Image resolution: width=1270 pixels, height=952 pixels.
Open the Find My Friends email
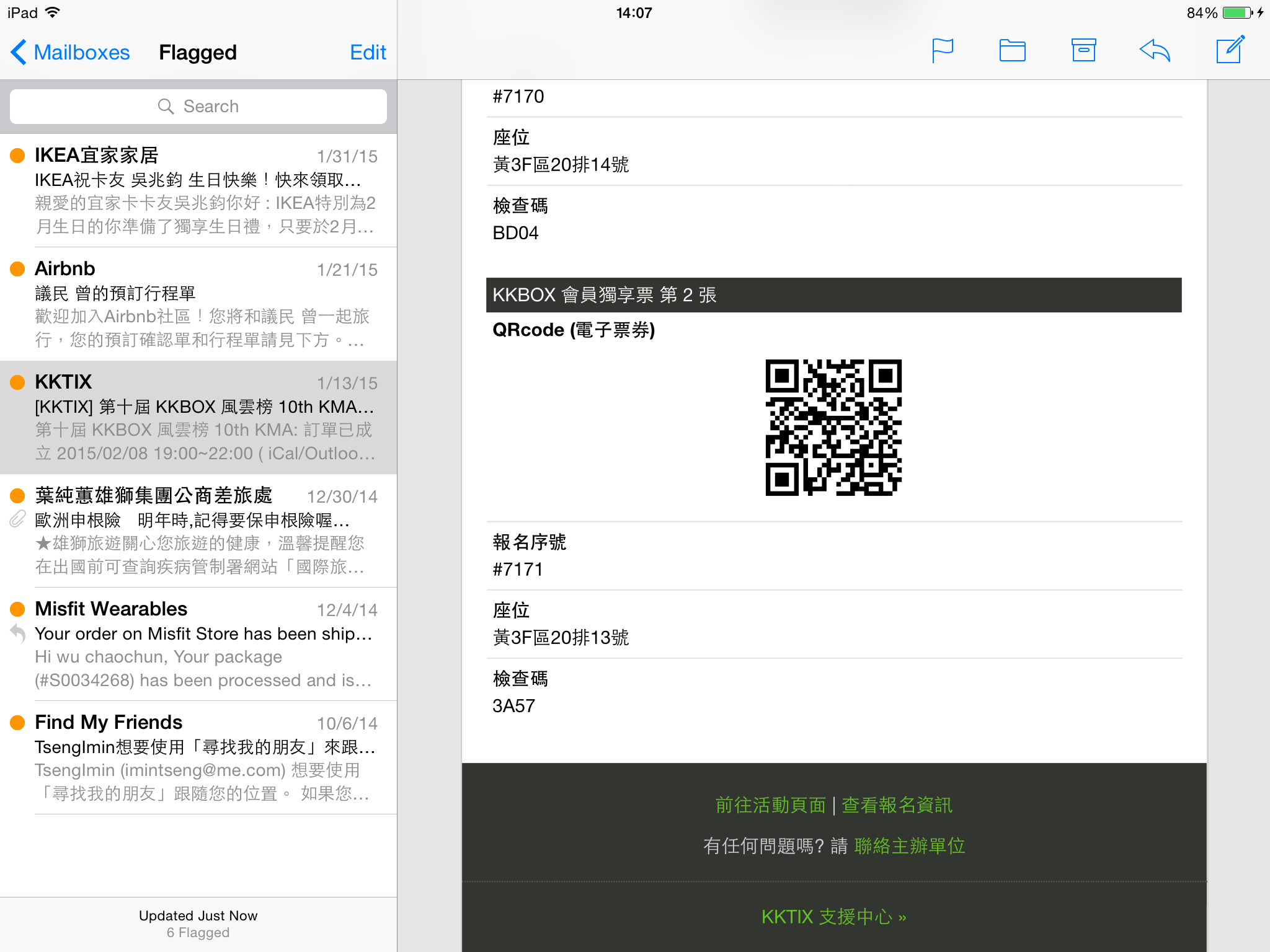coord(198,757)
